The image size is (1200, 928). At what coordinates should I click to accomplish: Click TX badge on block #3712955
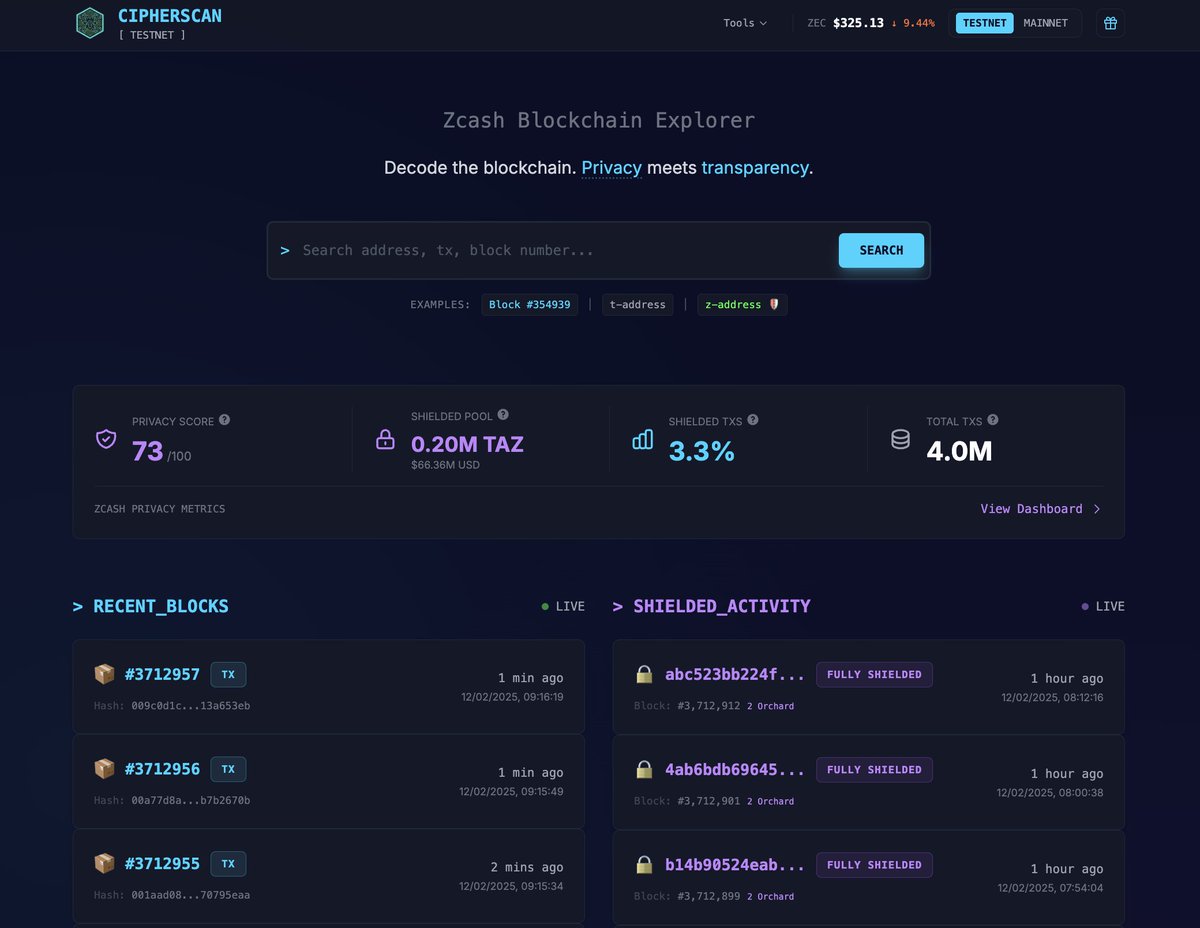[228, 864]
